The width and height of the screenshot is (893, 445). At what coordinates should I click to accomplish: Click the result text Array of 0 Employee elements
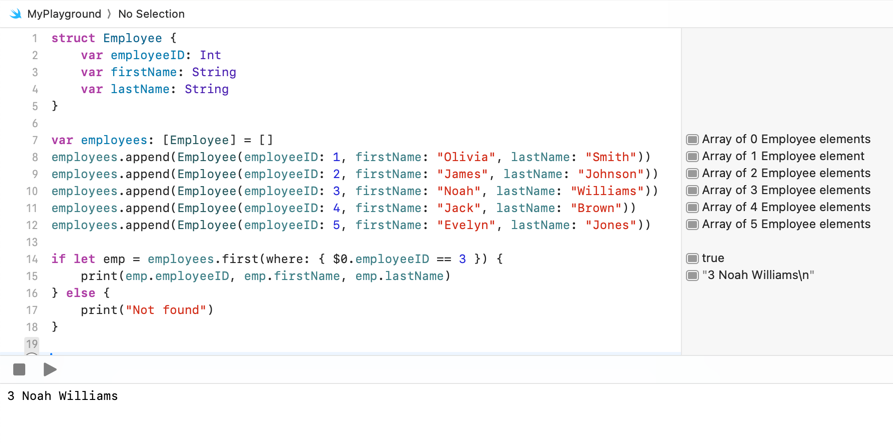(786, 139)
